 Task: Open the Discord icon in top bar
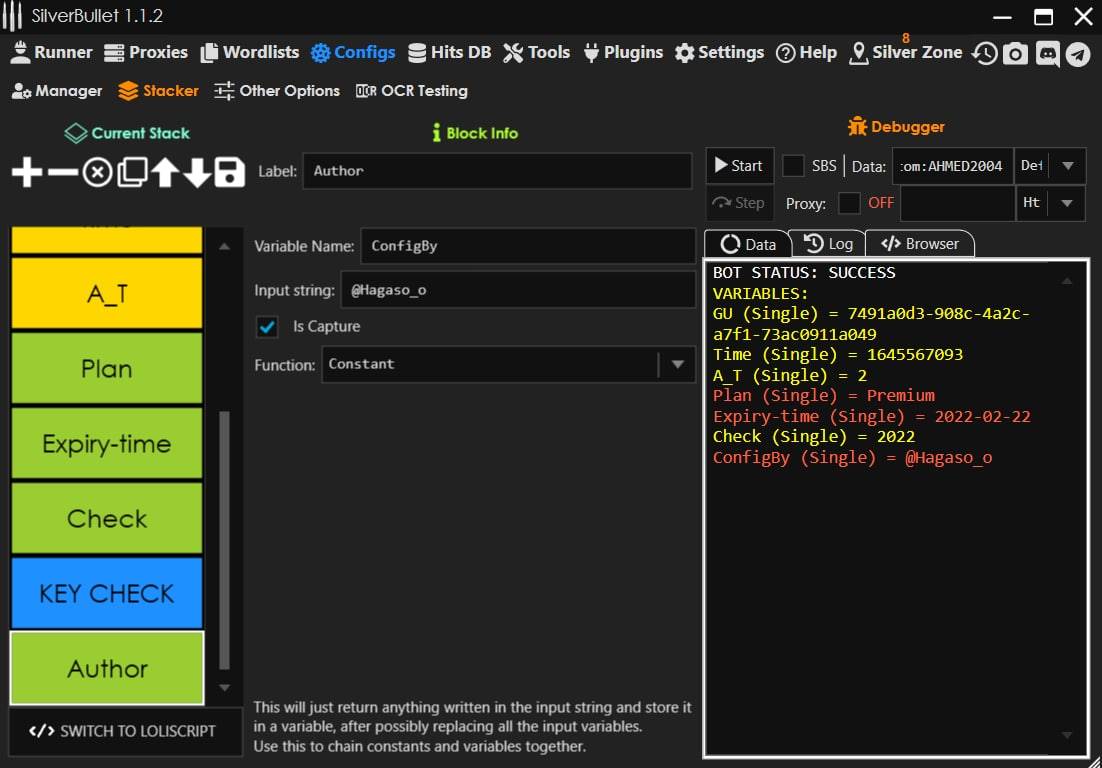coord(1047,54)
